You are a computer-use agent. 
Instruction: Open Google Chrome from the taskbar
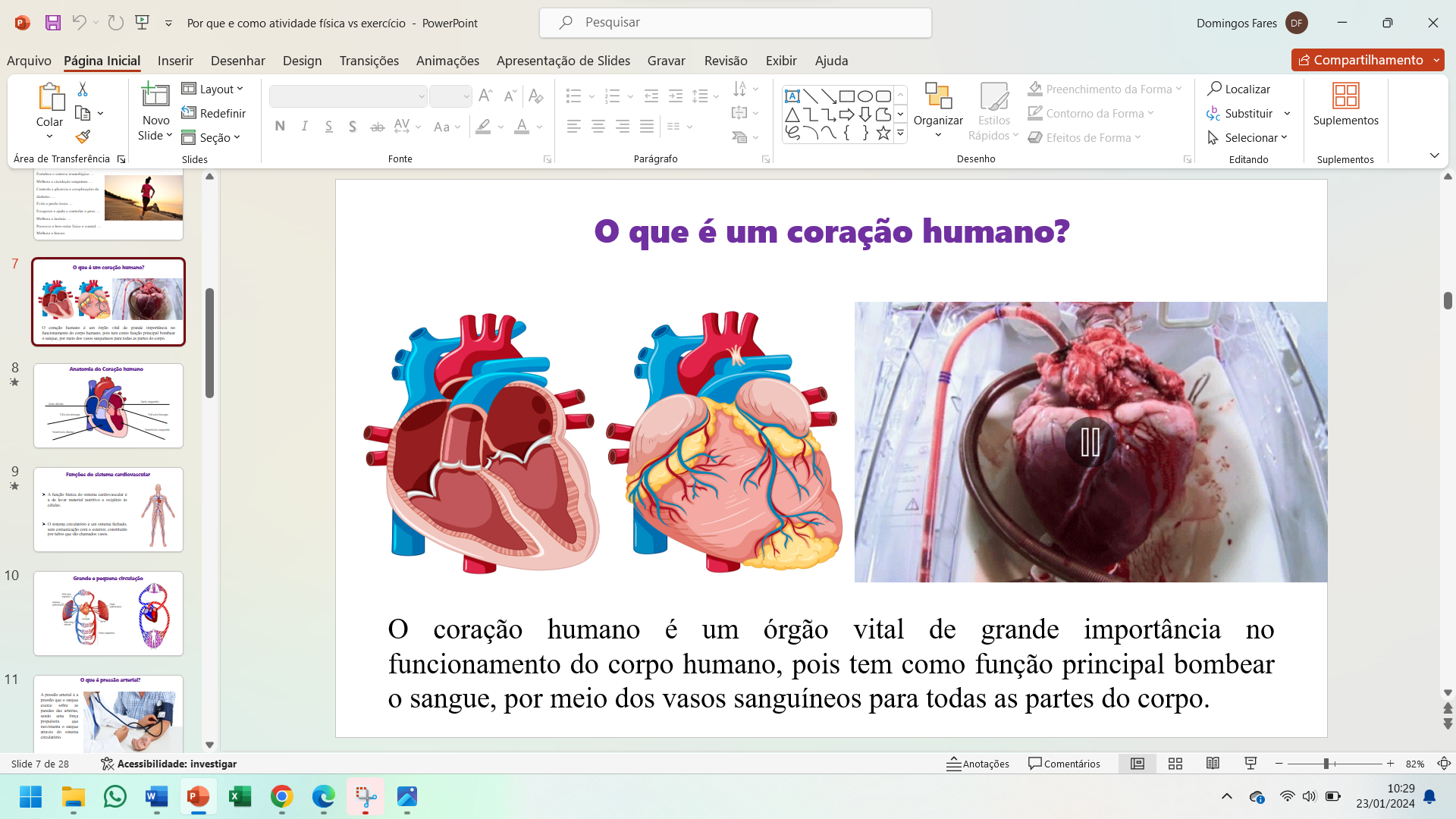[281, 797]
